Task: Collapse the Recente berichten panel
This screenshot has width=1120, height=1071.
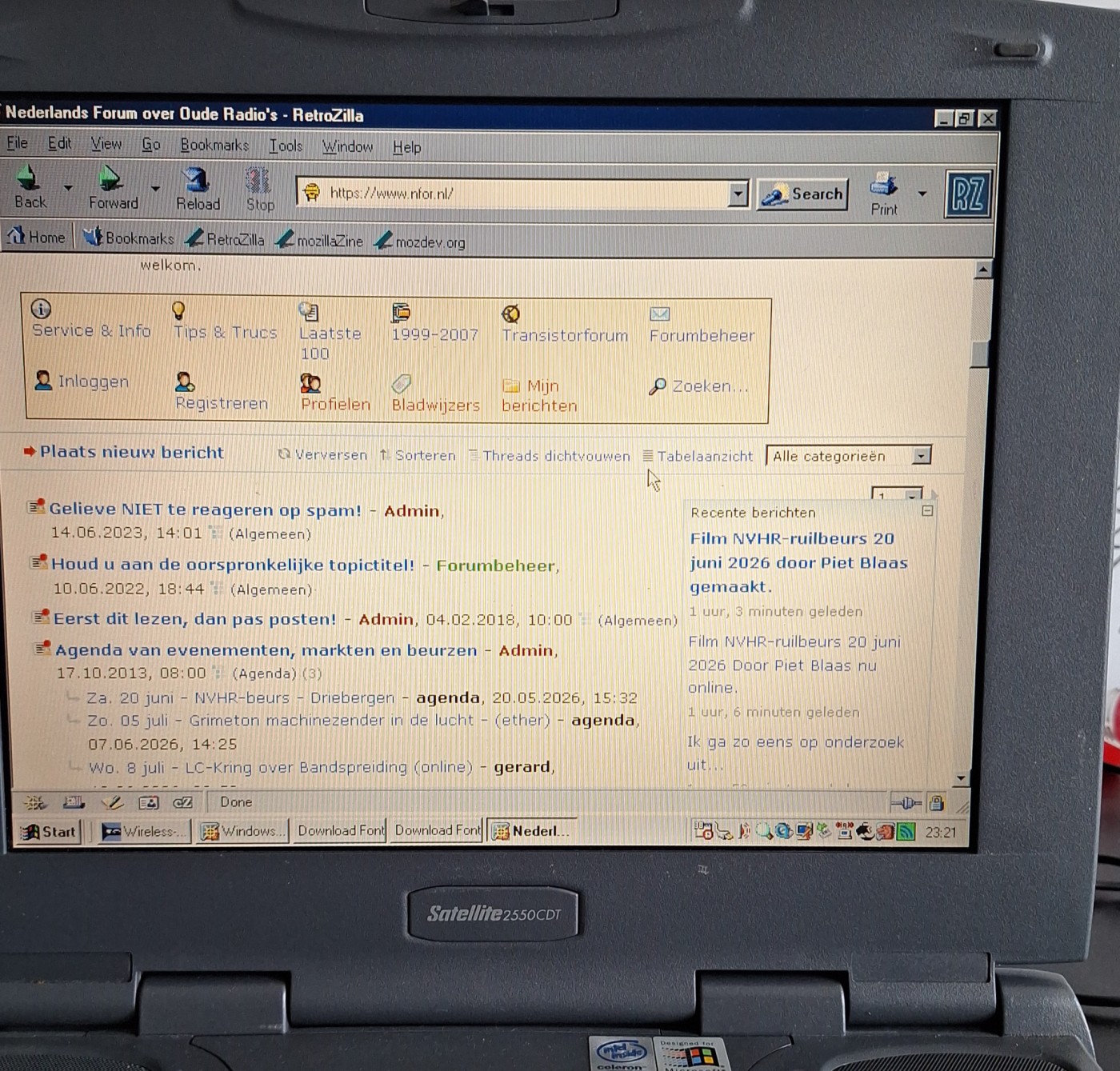Action: (927, 510)
